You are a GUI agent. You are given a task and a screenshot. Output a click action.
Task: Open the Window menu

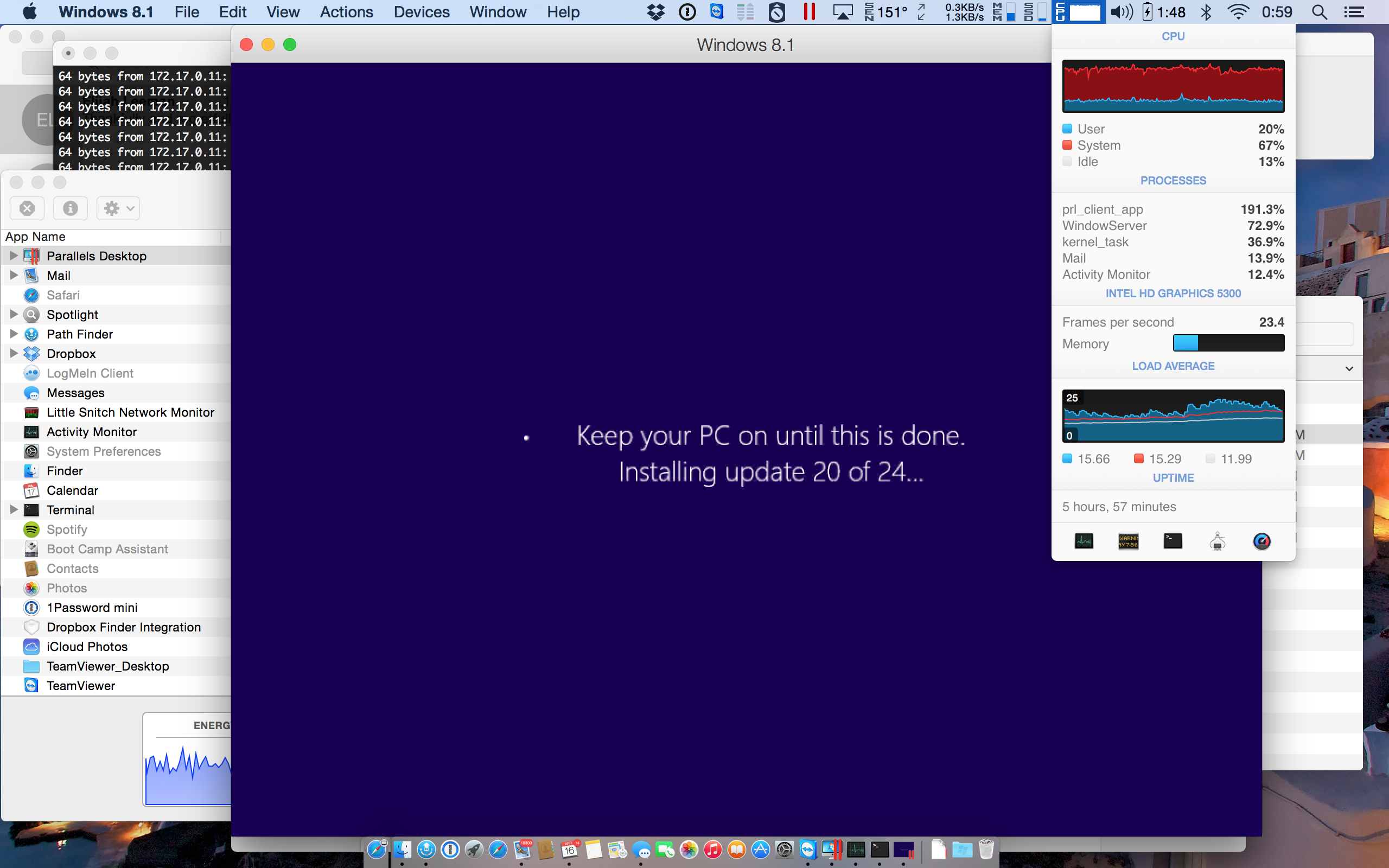[498, 11]
